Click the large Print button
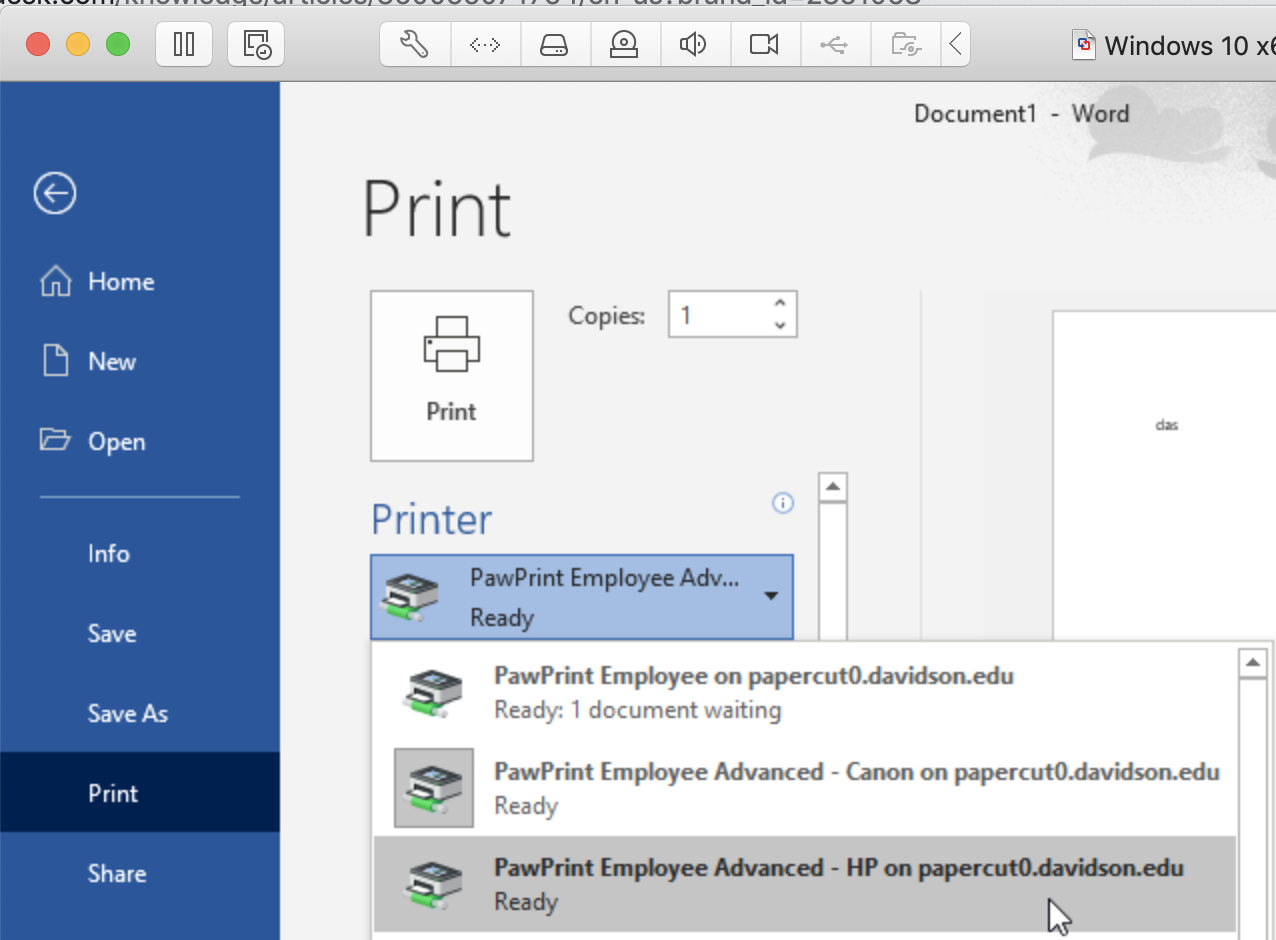 [x=452, y=376]
